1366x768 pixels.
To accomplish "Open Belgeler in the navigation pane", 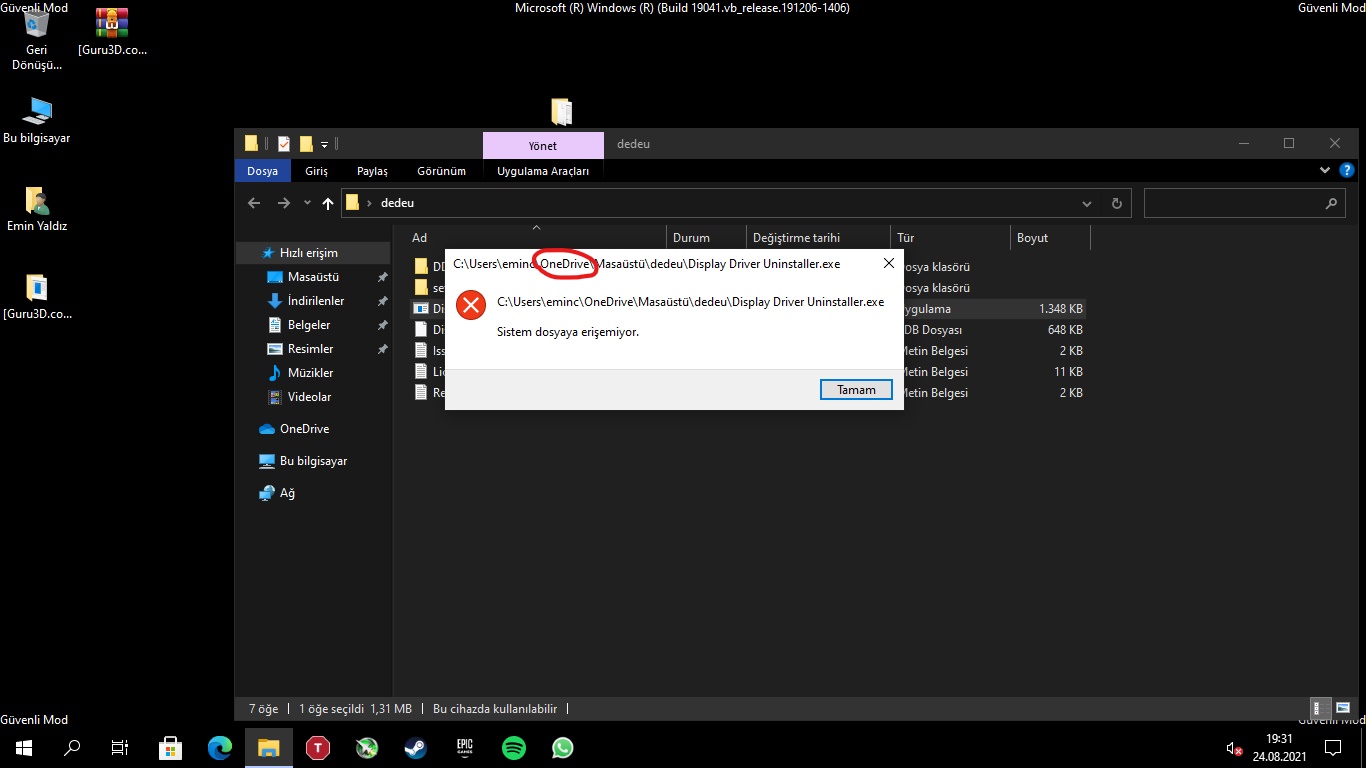I will tap(309, 325).
